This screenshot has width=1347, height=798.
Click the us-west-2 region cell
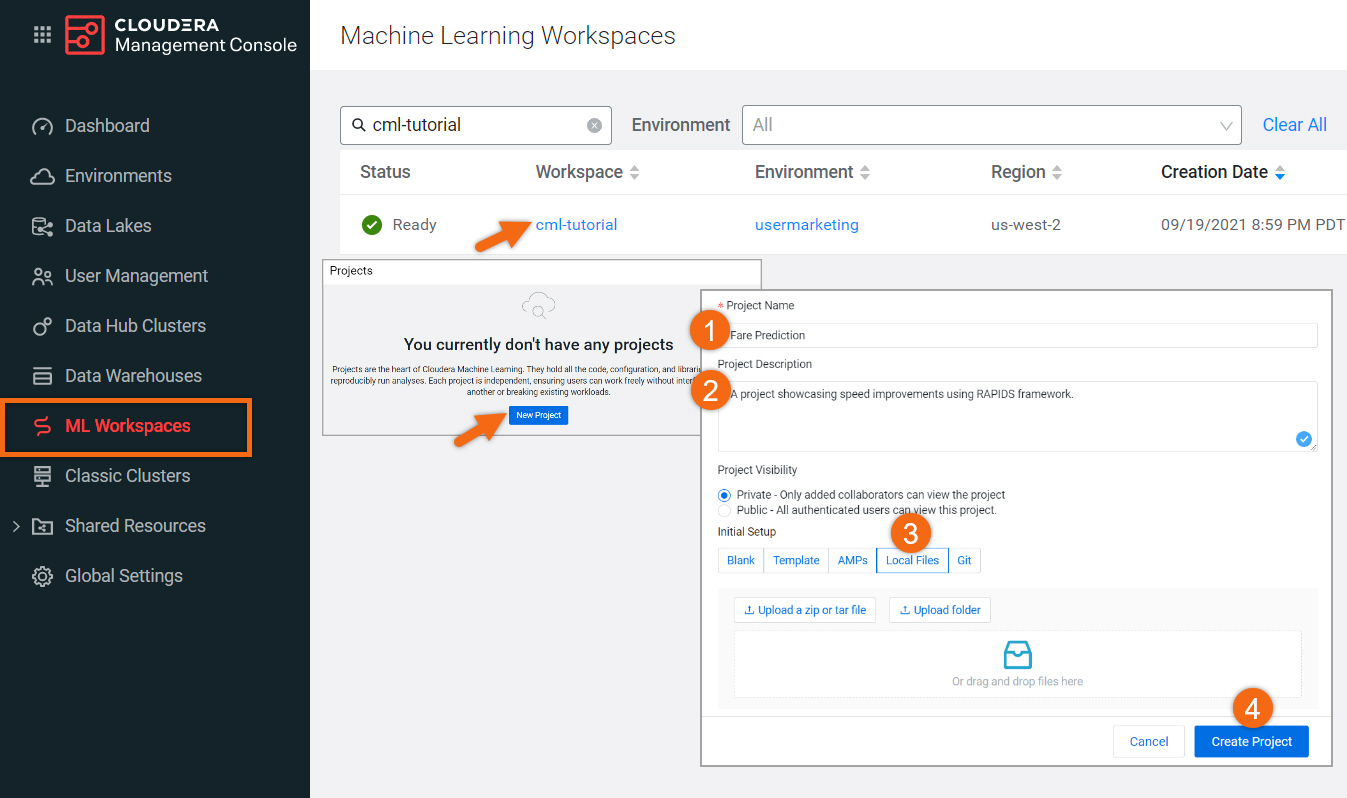[1026, 225]
